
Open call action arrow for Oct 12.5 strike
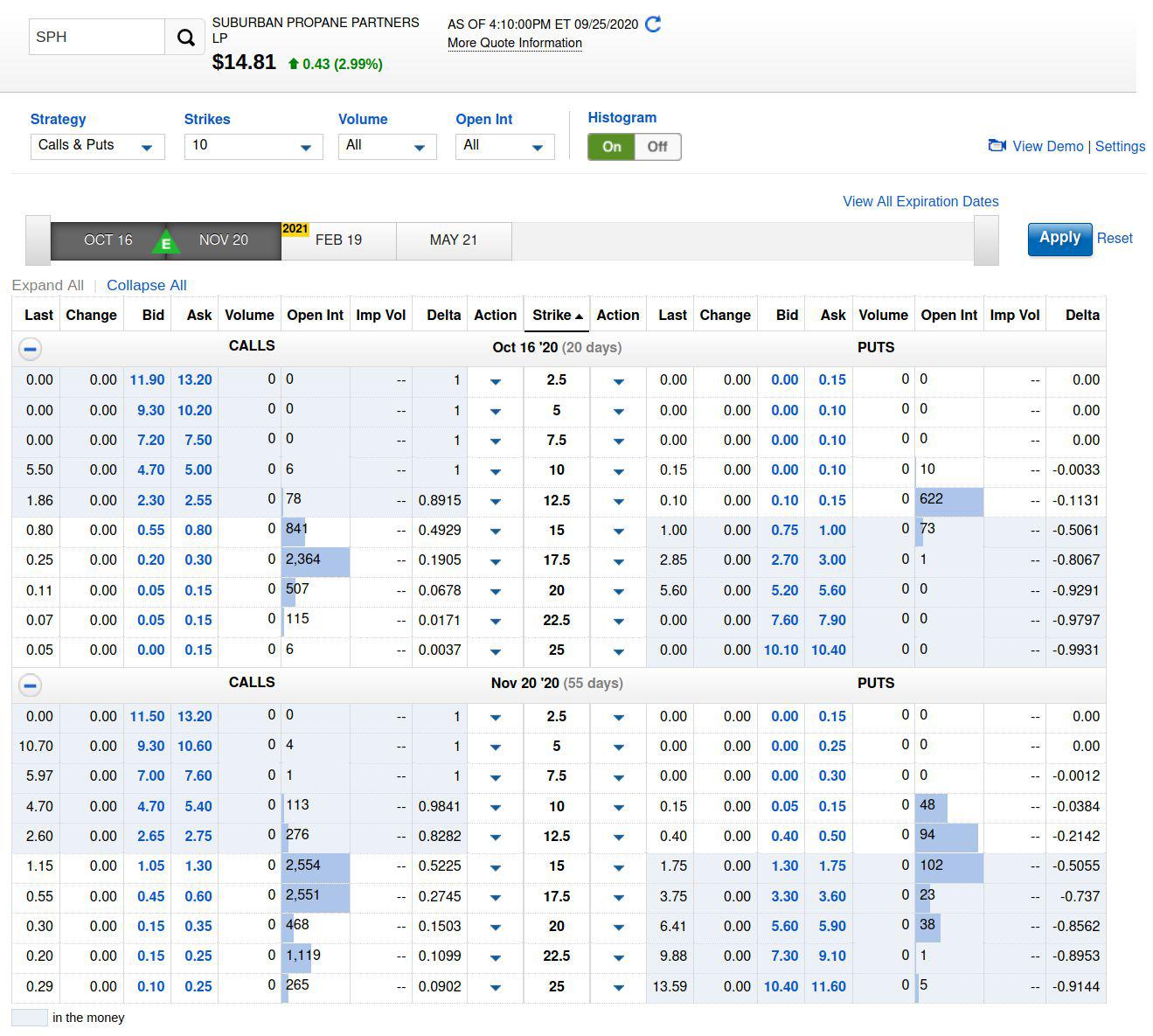pos(496,501)
